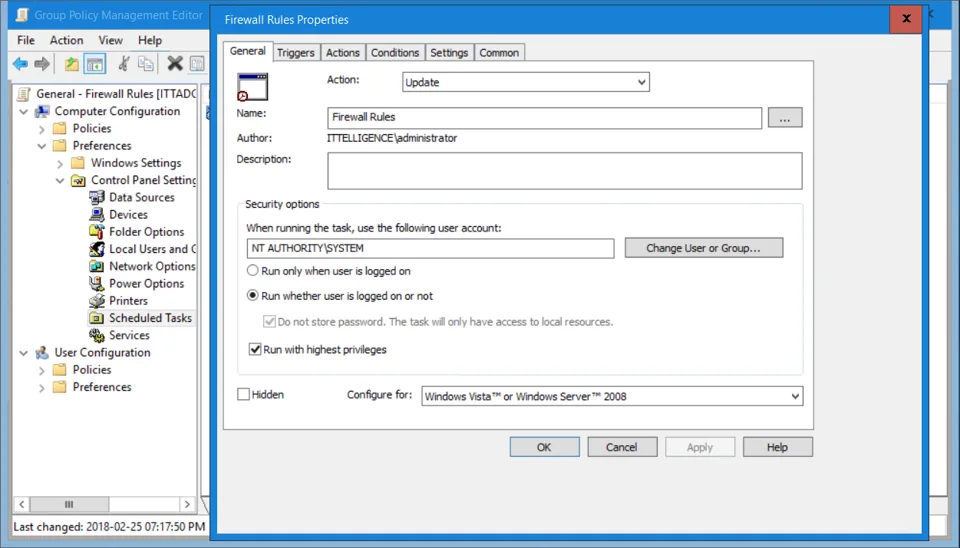
Task: Collapse the Computer Configuration tree node
Action: tap(24, 111)
